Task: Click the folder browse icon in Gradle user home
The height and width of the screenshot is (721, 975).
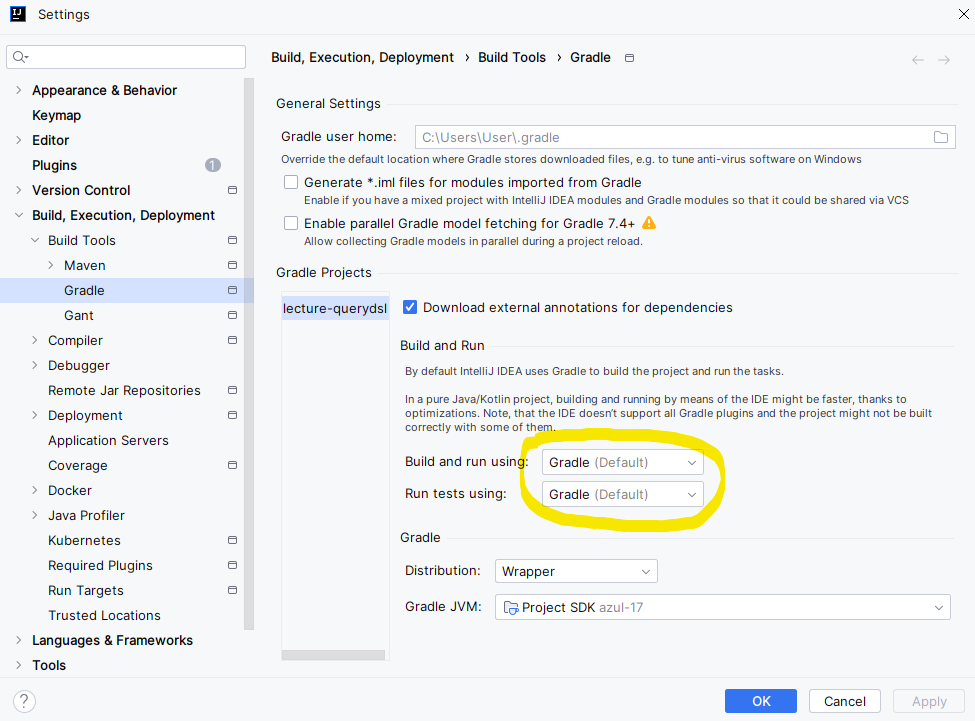Action: pyautogui.click(x=941, y=137)
